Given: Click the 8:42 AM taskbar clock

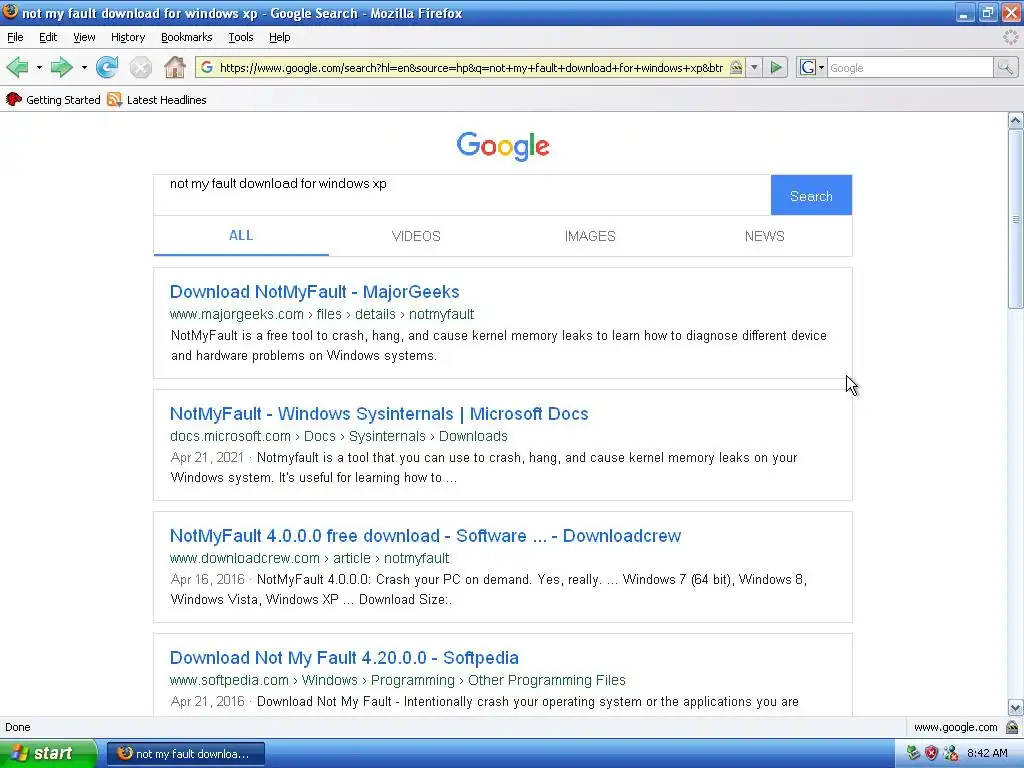Looking at the screenshot, I should click(x=987, y=753).
